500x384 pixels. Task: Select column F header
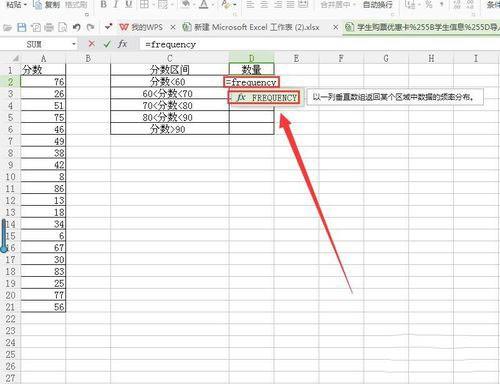[x=341, y=58]
